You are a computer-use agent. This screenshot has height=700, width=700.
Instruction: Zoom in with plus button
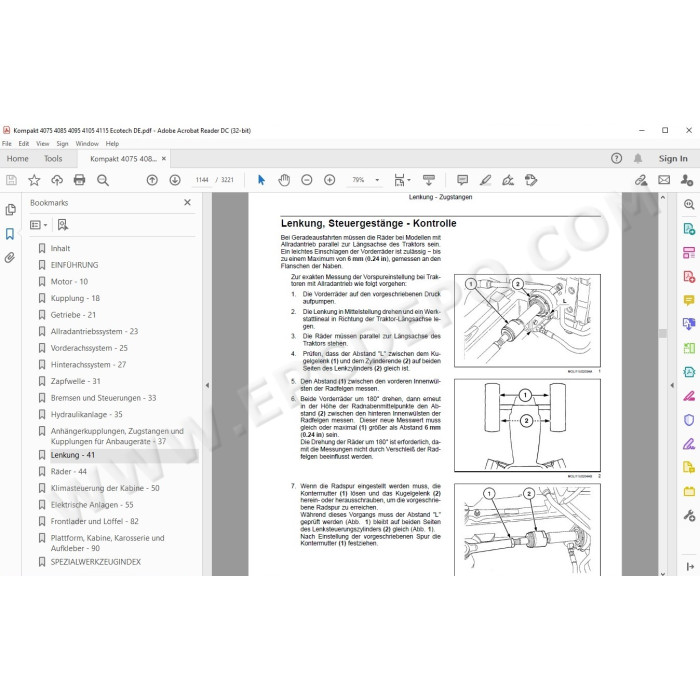point(329,180)
